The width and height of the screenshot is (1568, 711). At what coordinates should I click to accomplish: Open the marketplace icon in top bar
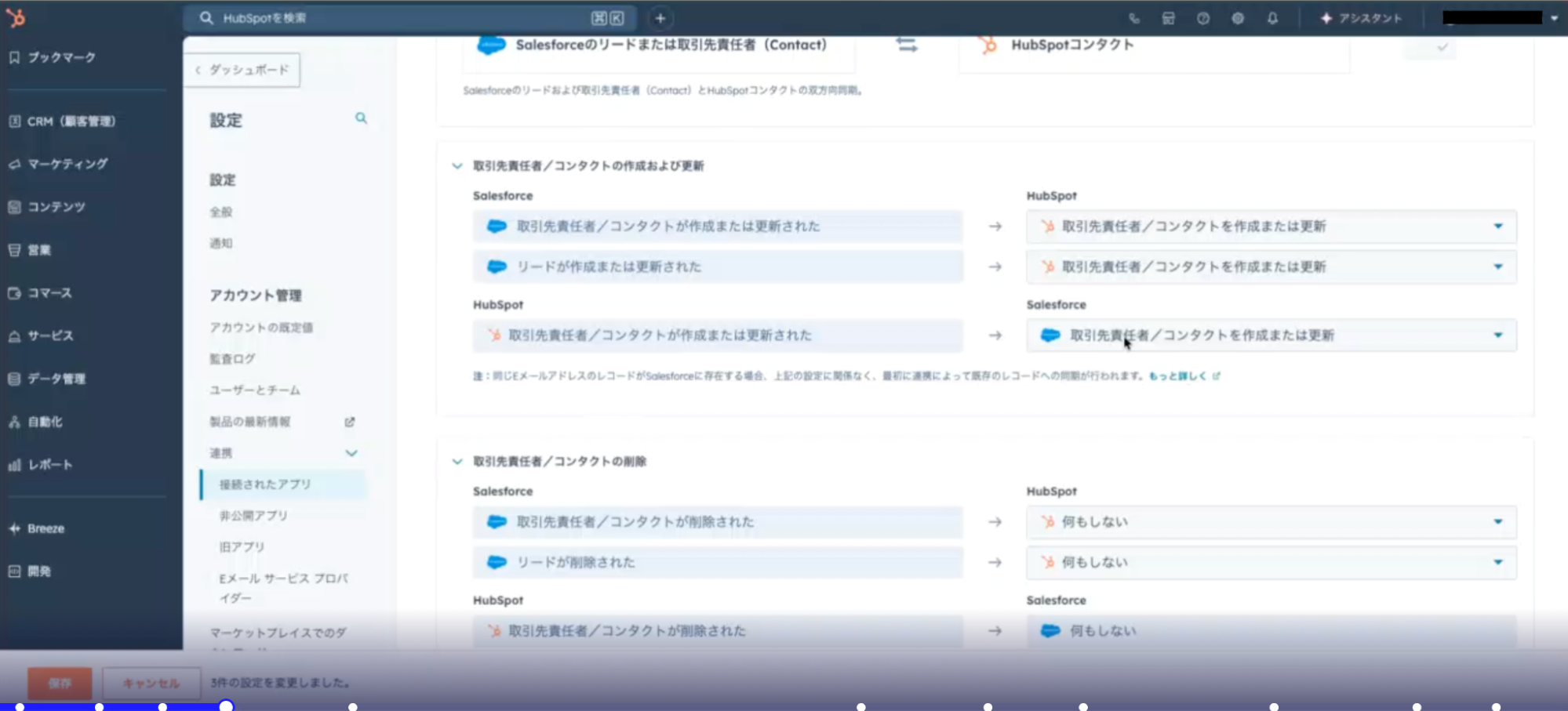pos(1168,18)
